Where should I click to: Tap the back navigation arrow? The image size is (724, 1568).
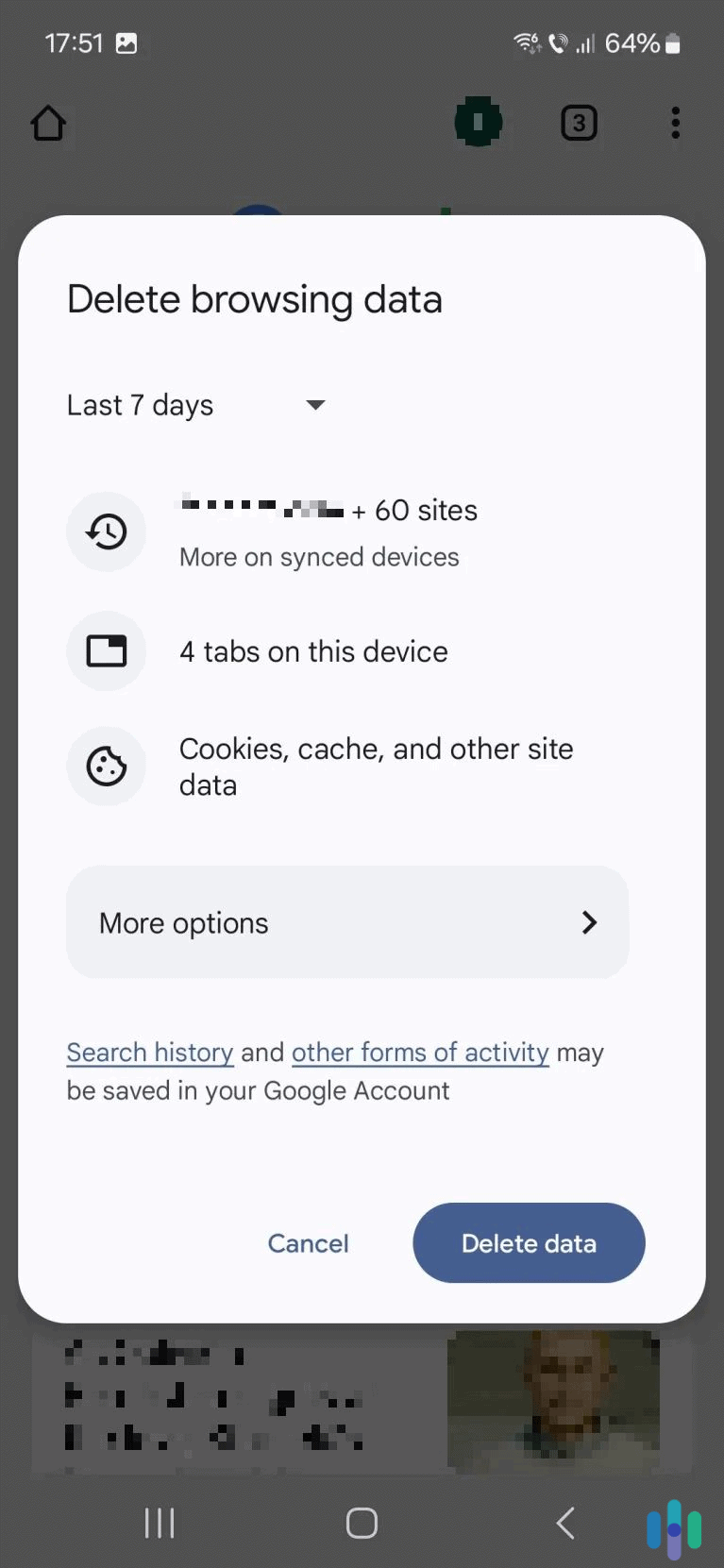coord(564,1522)
